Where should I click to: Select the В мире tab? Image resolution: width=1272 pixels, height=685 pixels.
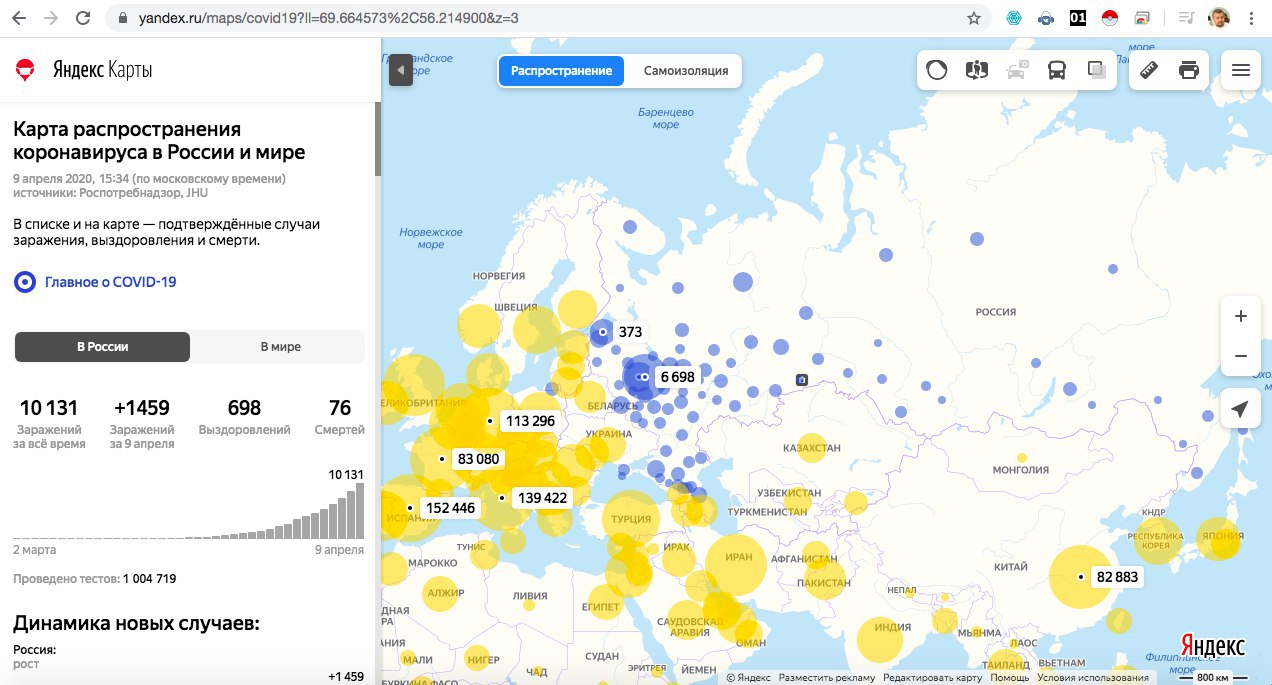click(280, 347)
